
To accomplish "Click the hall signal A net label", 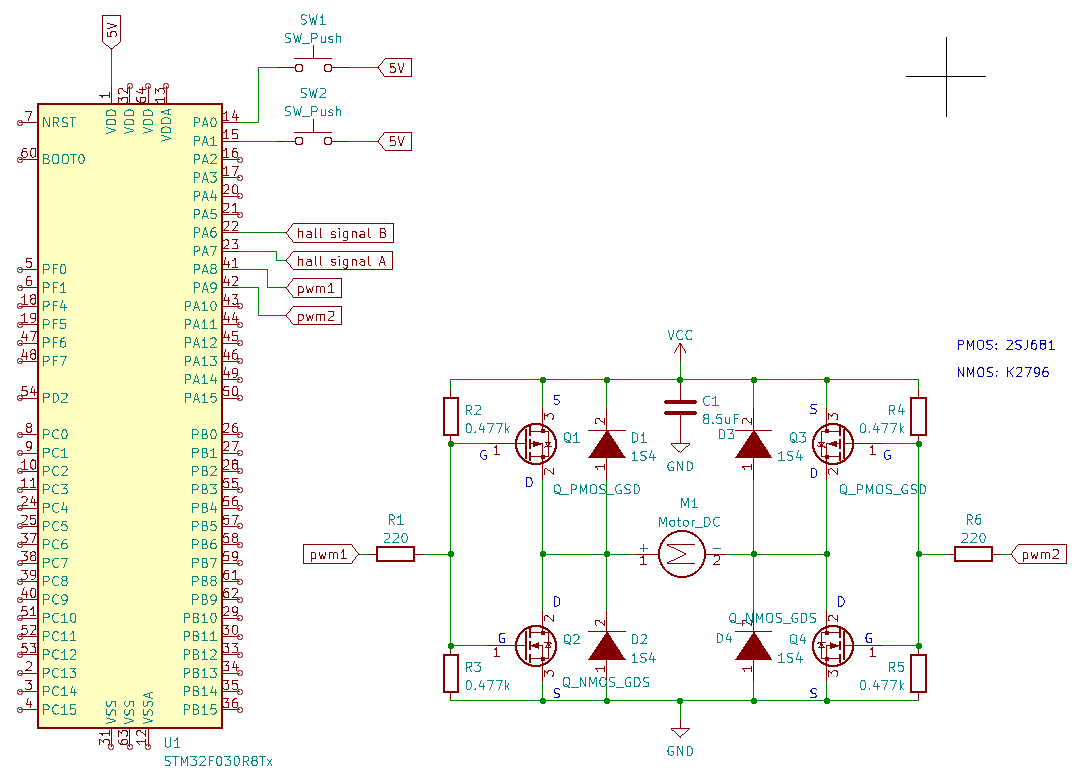I will 340,261.
